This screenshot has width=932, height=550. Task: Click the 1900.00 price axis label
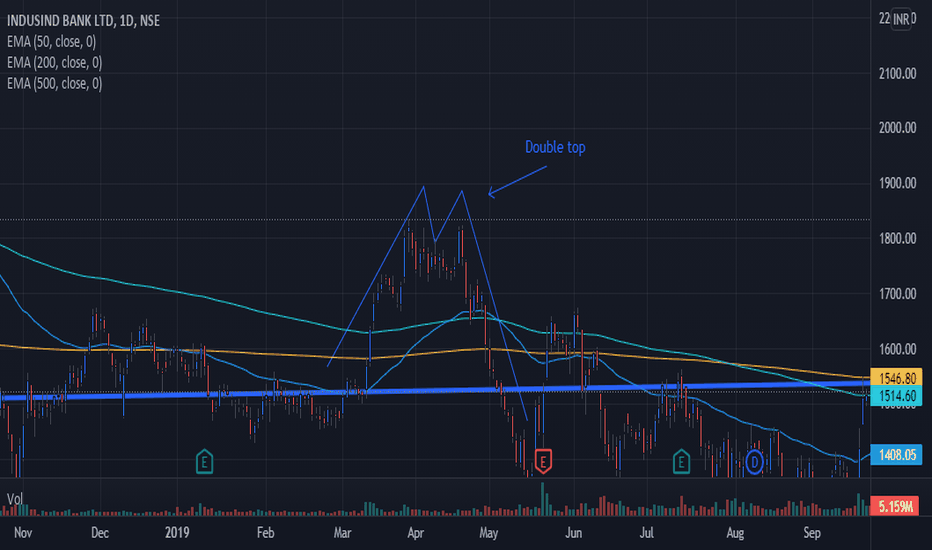coord(898,183)
